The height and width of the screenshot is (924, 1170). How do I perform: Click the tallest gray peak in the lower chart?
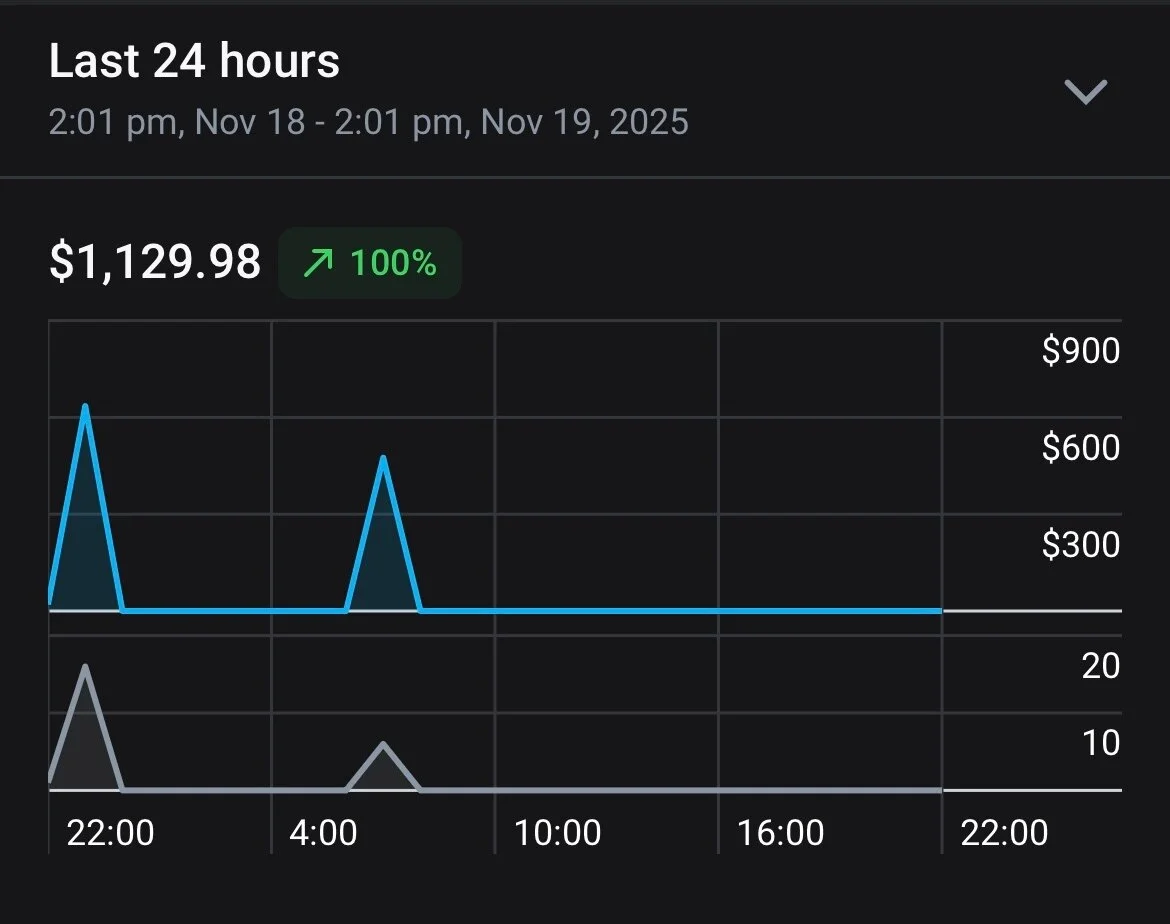tap(86, 668)
